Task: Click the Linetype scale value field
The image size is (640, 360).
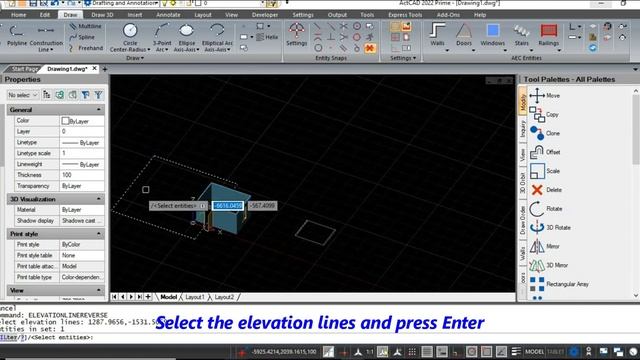Action: click(82, 153)
